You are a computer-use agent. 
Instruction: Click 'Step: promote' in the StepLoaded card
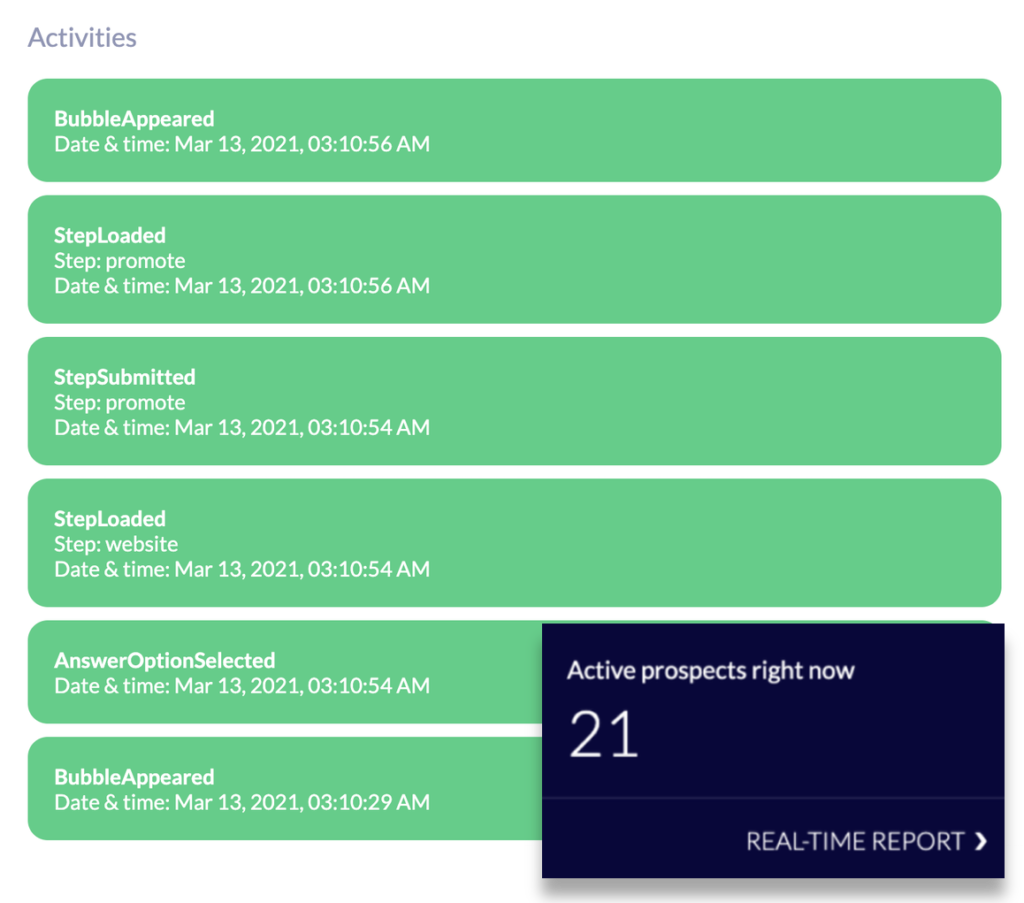(120, 261)
